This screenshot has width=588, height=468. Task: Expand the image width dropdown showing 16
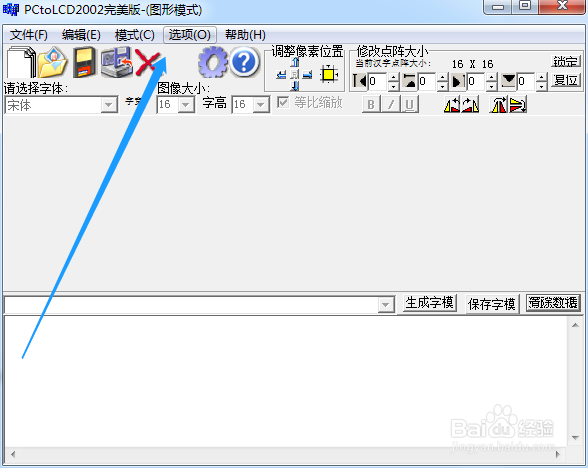(x=186, y=105)
